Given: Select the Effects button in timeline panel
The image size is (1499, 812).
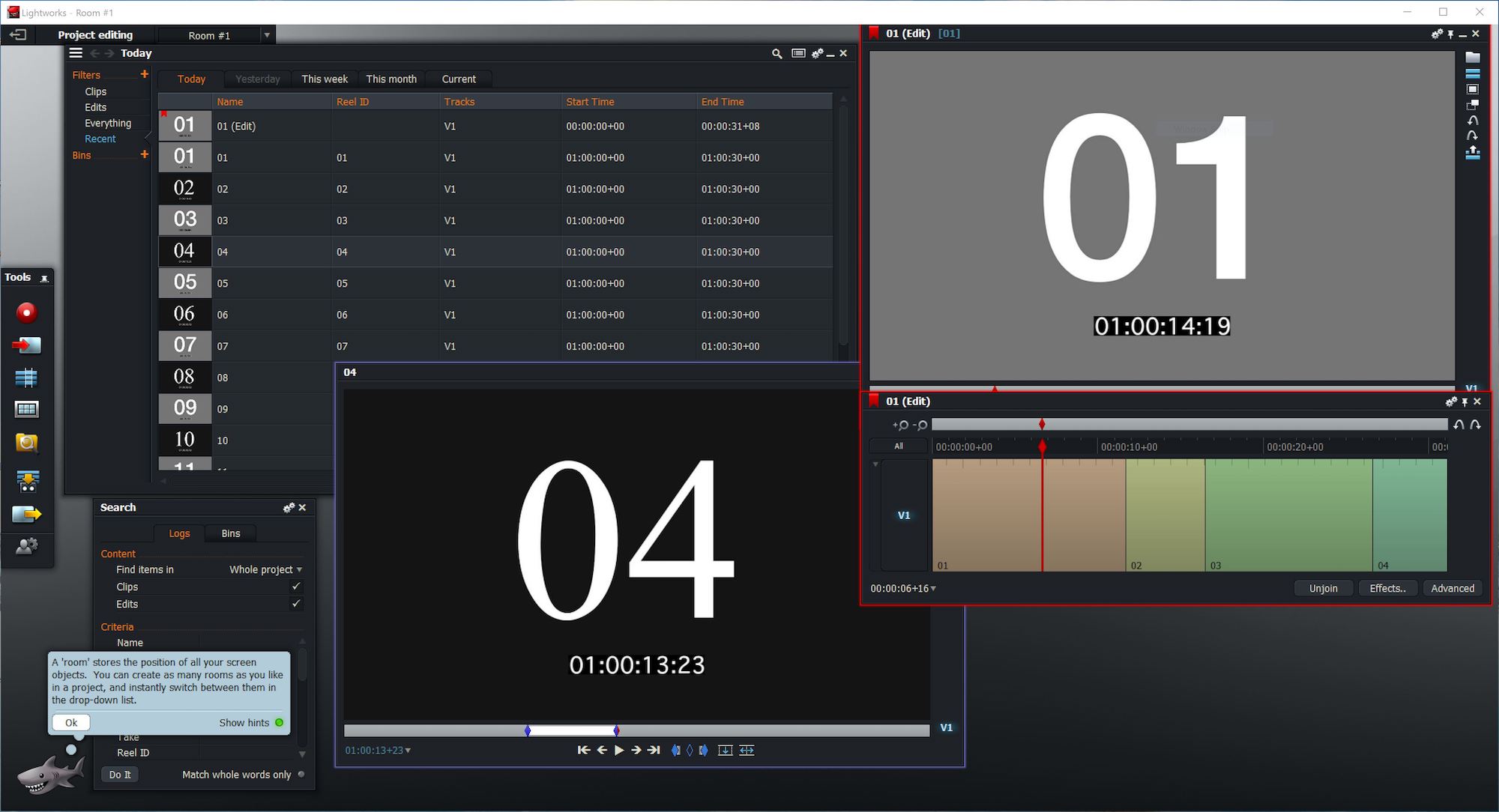Looking at the screenshot, I should (x=1388, y=588).
